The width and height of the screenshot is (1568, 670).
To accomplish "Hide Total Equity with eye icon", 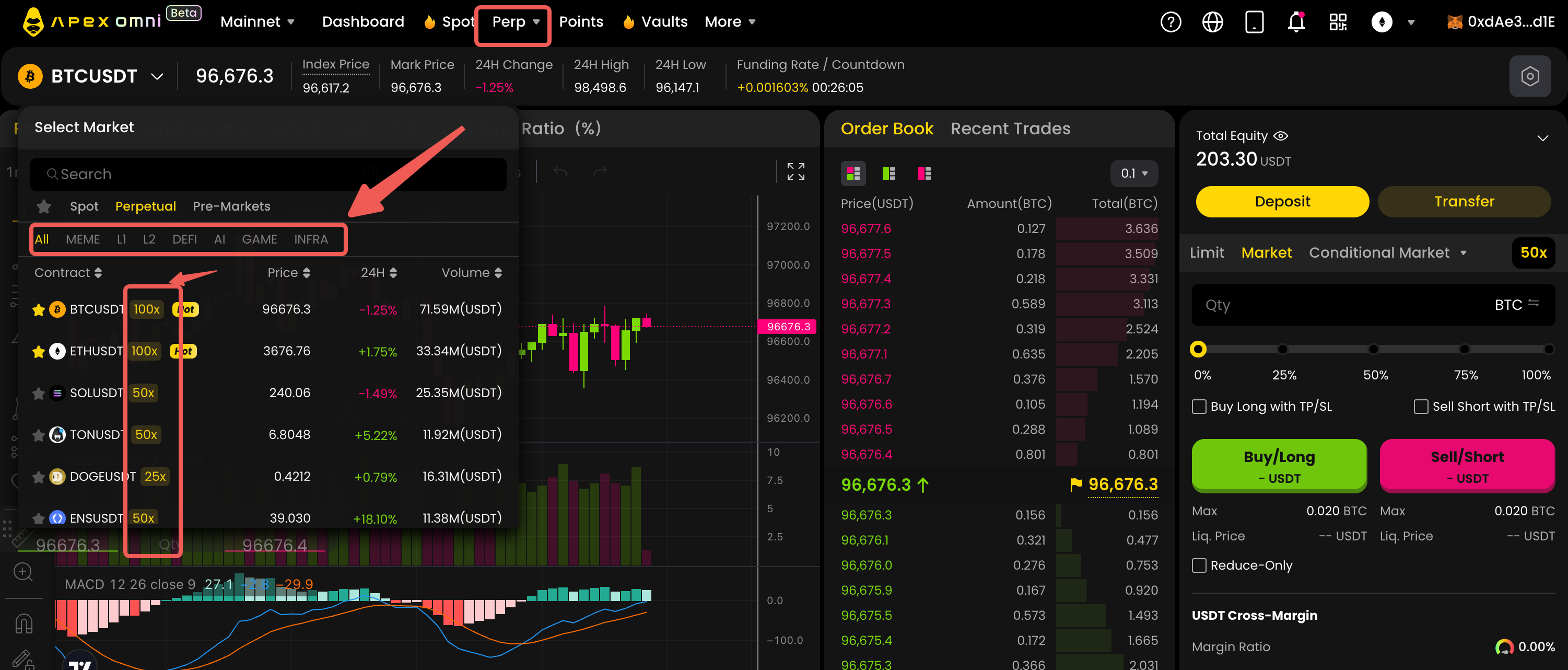I will (x=1281, y=136).
